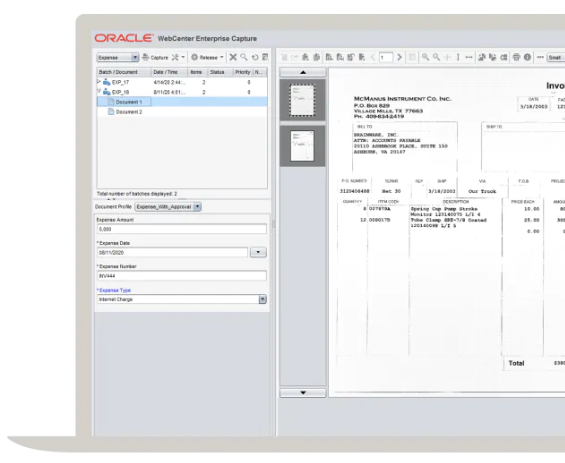Image resolution: width=565 pixels, height=463 pixels.
Task: Select the second page thumbnail
Action: (x=302, y=146)
